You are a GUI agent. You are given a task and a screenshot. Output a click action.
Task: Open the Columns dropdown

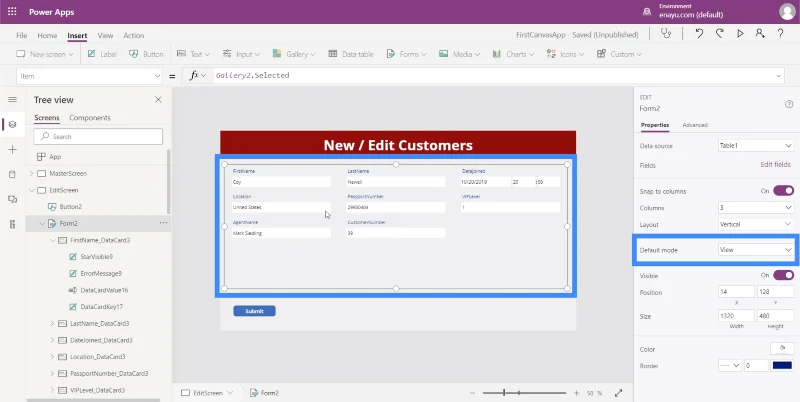[756, 208]
